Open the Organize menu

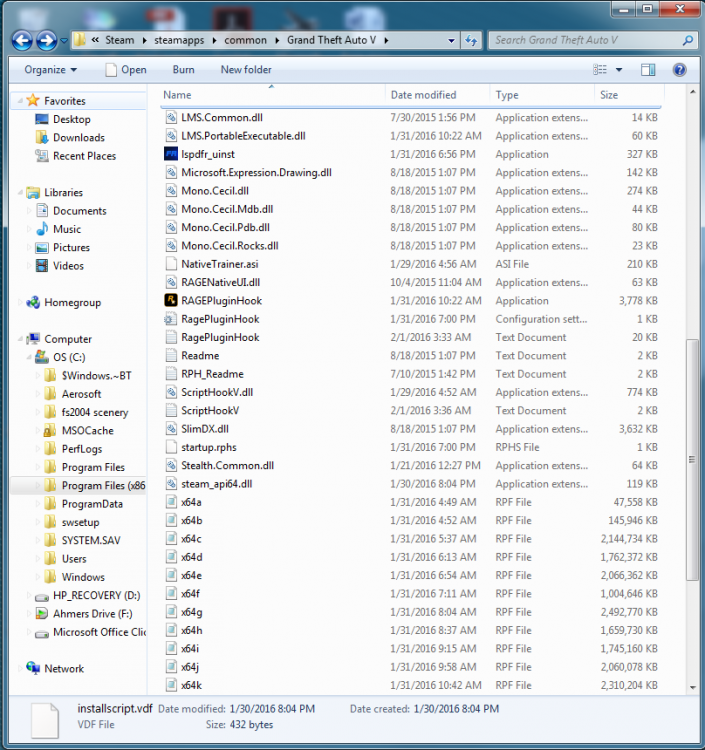coord(51,70)
